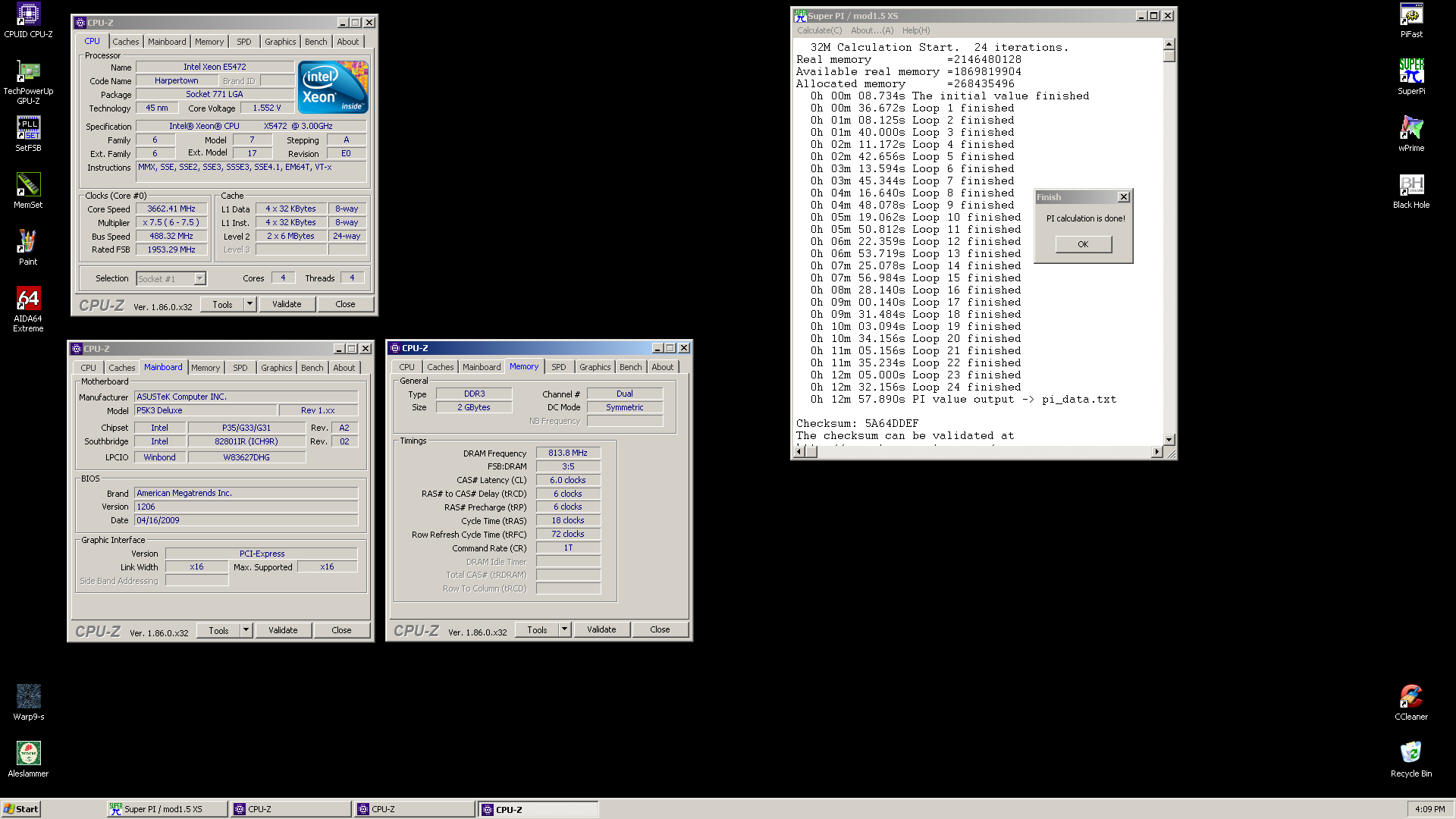
Task: Open the Calculate(C) menu in Super PI
Action: pos(819,30)
